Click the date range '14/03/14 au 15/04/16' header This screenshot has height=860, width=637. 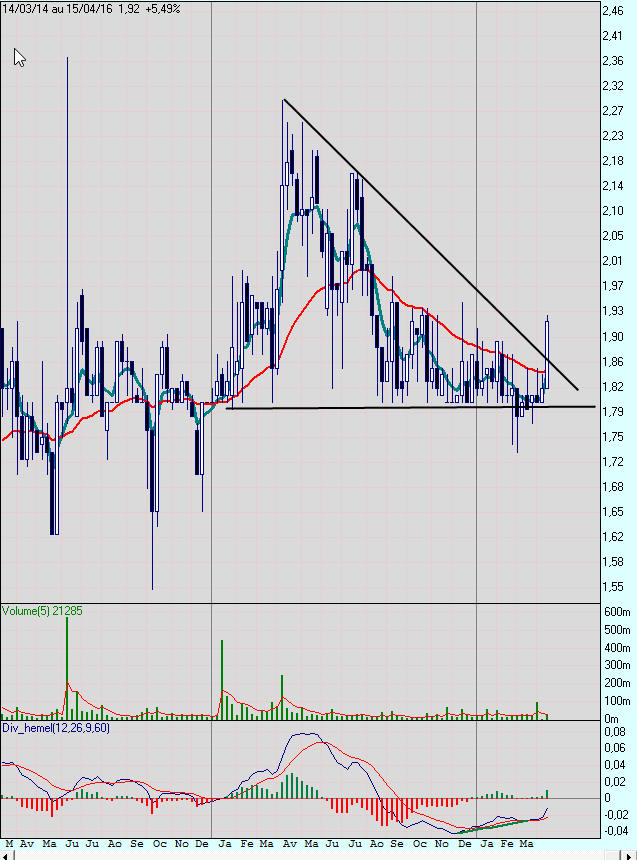[58, 9]
